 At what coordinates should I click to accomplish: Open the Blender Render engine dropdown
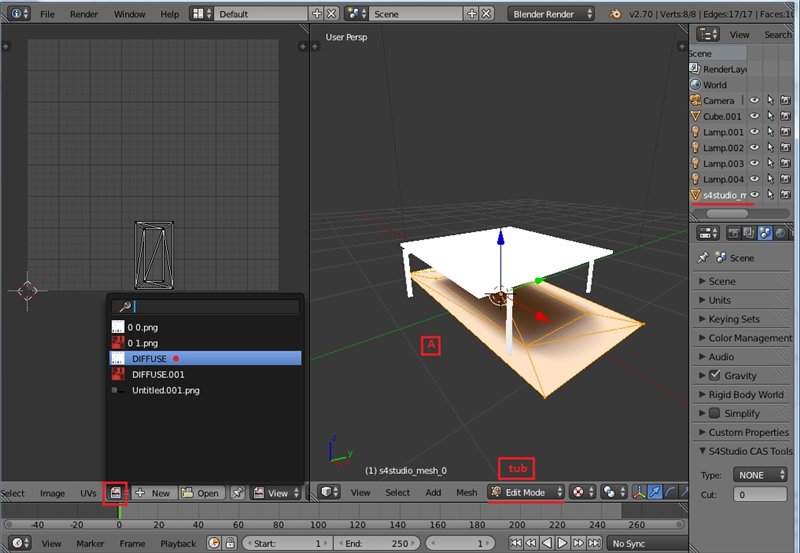(x=551, y=14)
